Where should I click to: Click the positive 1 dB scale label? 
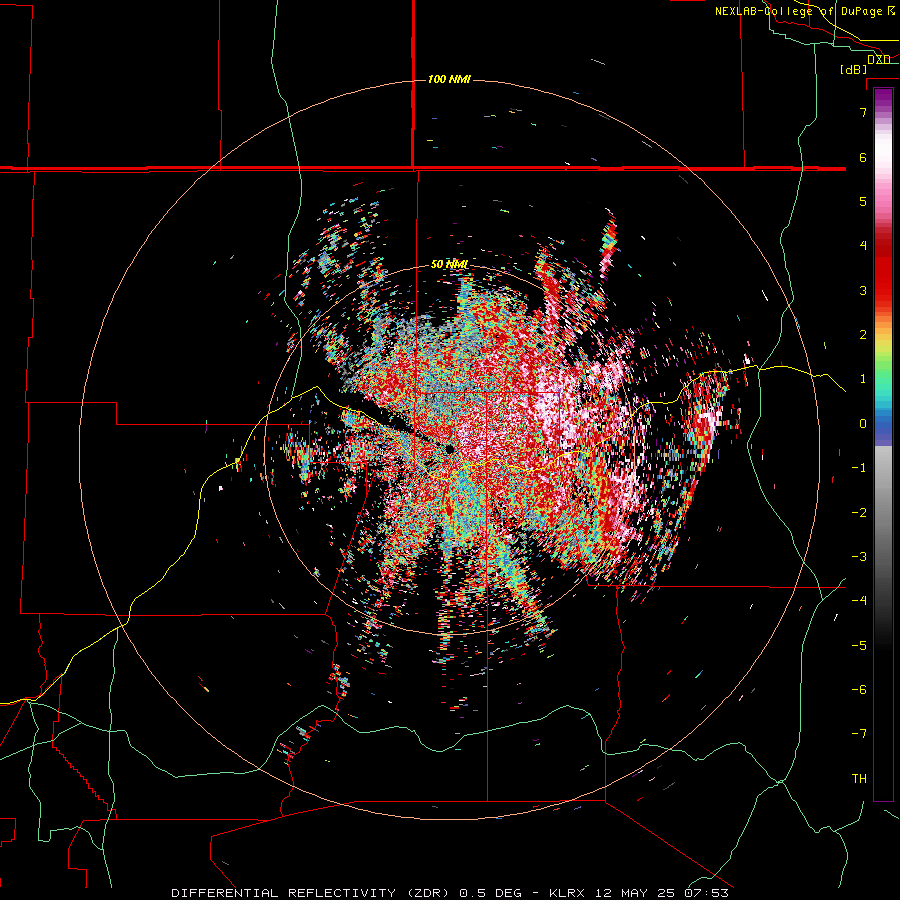pos(863,379)
